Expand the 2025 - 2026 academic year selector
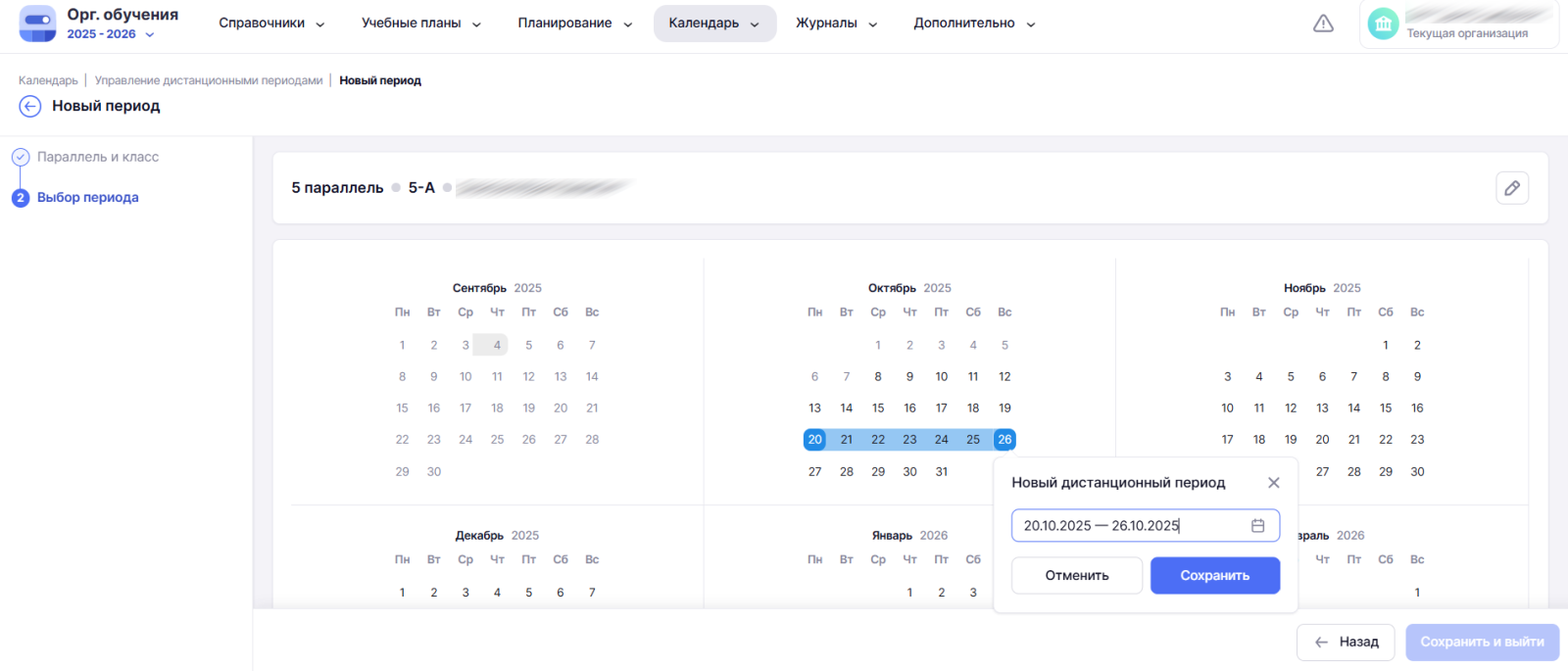The width and height of the screenshot is (1568, 671). pyautogui.click(x=110, y=34)
